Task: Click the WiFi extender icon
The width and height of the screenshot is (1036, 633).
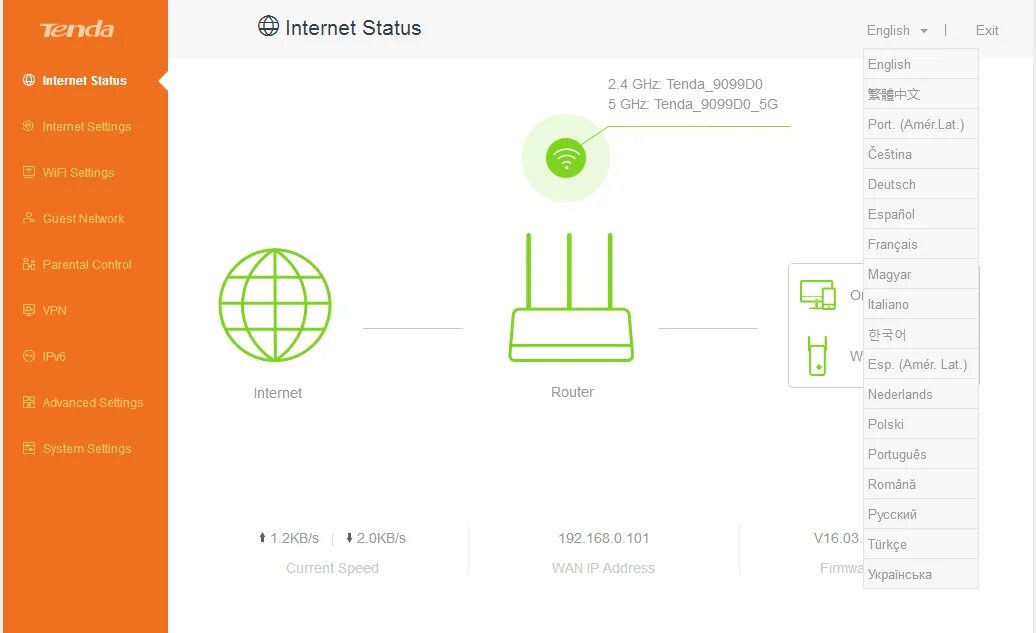Action: click(x=817, y=355)
